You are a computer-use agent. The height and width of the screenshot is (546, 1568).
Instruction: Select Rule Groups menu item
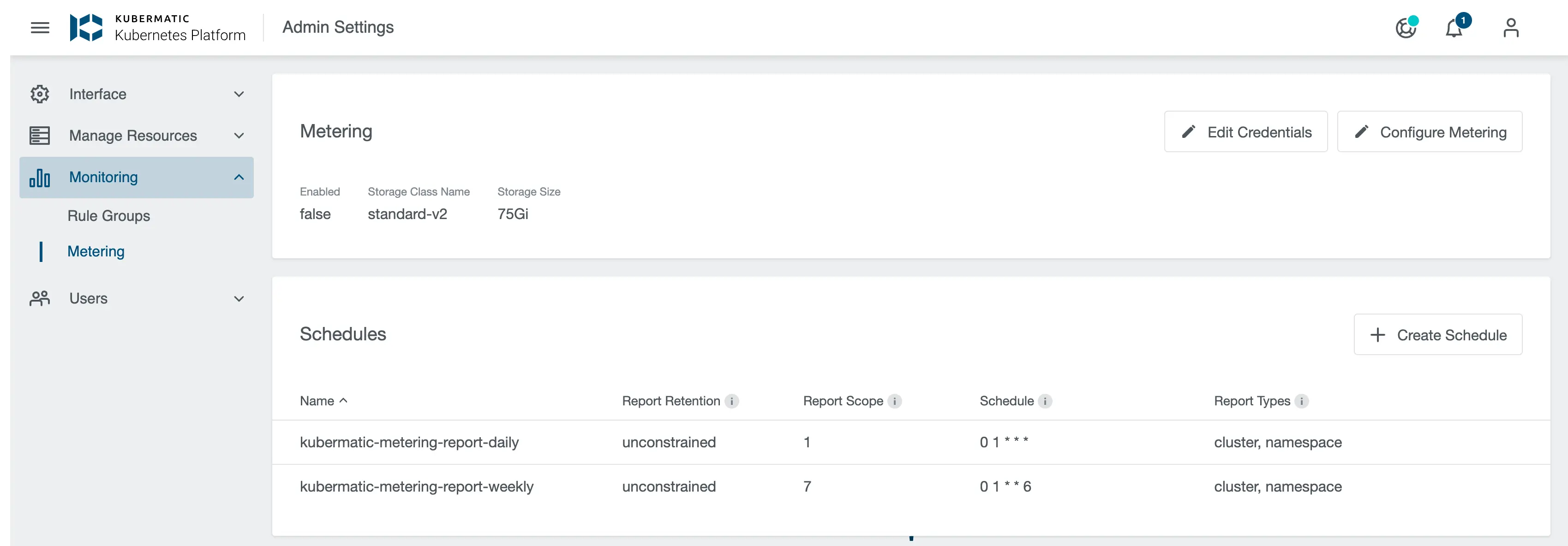[x=109, y=215]
